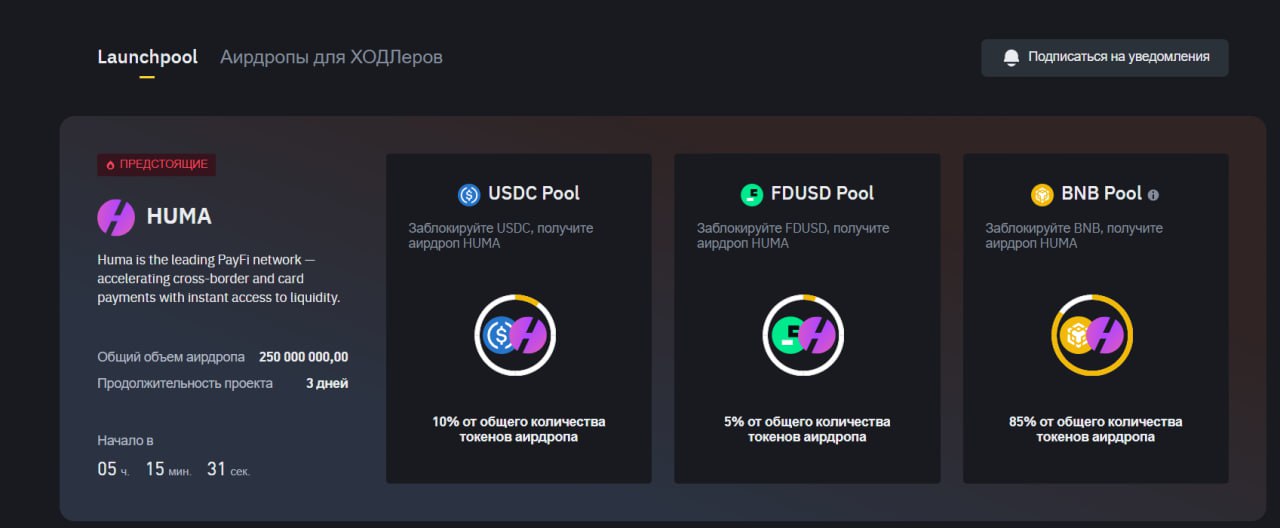1280x528 pixels.
Task: Switch to the Launchpool tab
Action: [147, 57]
